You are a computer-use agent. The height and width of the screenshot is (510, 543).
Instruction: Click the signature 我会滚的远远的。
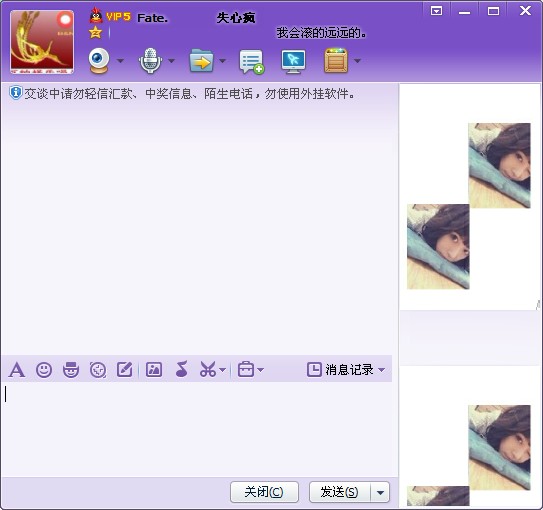pos(321,33)
